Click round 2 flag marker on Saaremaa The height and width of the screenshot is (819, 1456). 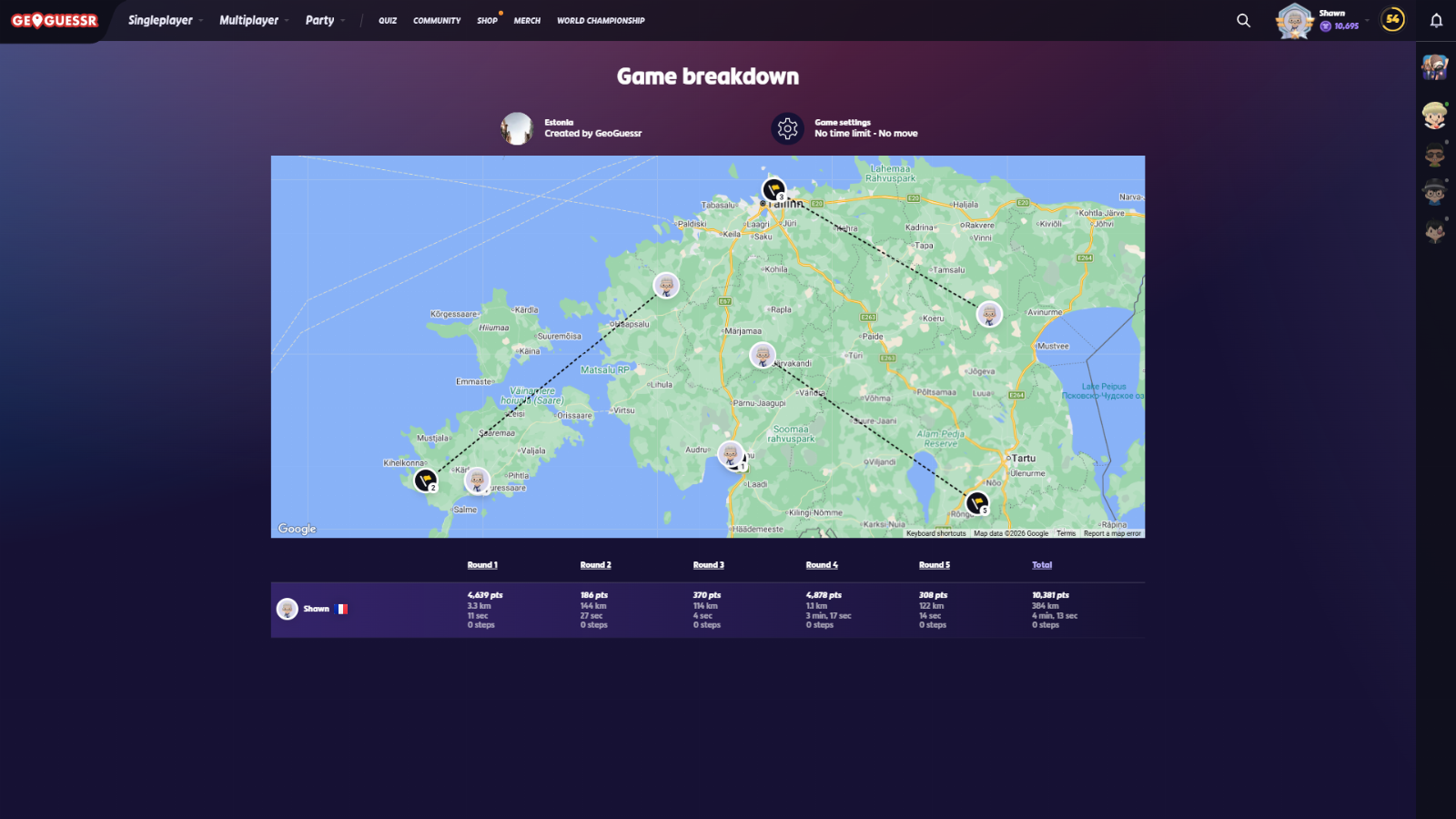(x=425, y=480)
